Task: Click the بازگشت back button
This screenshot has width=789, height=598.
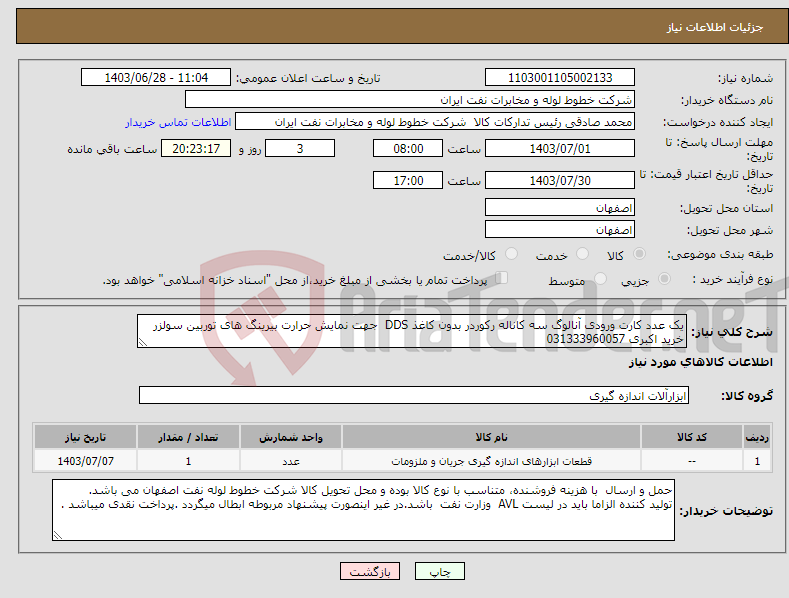Action: click(x=370, y=571)
